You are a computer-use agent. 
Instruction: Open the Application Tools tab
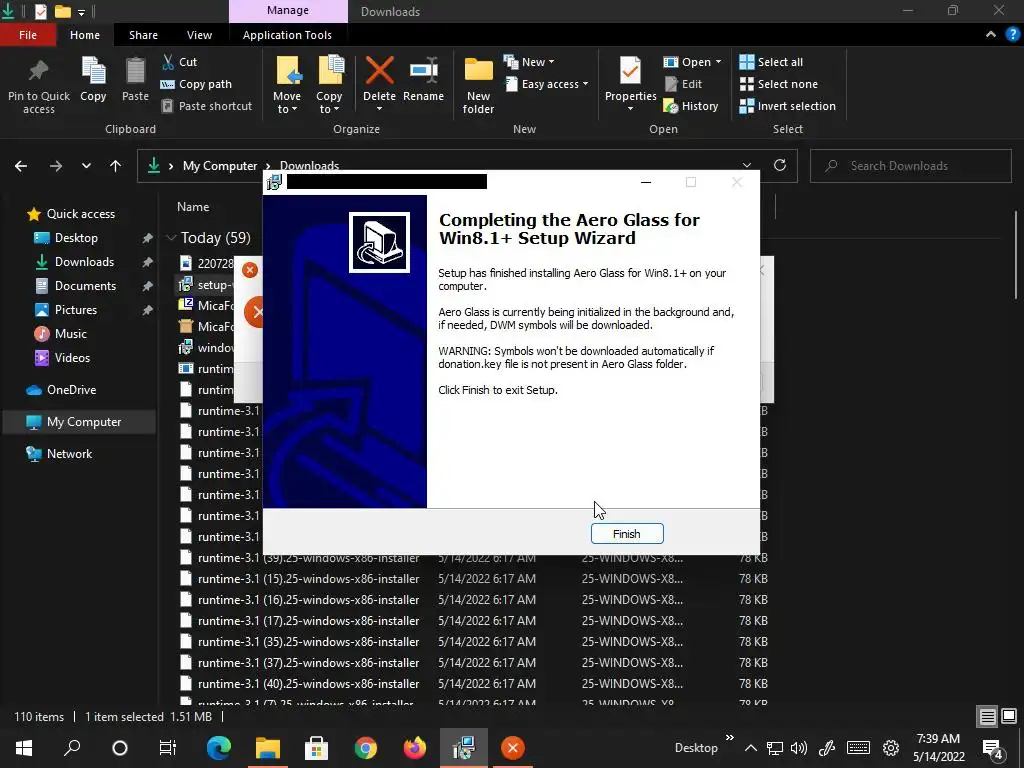287,35
